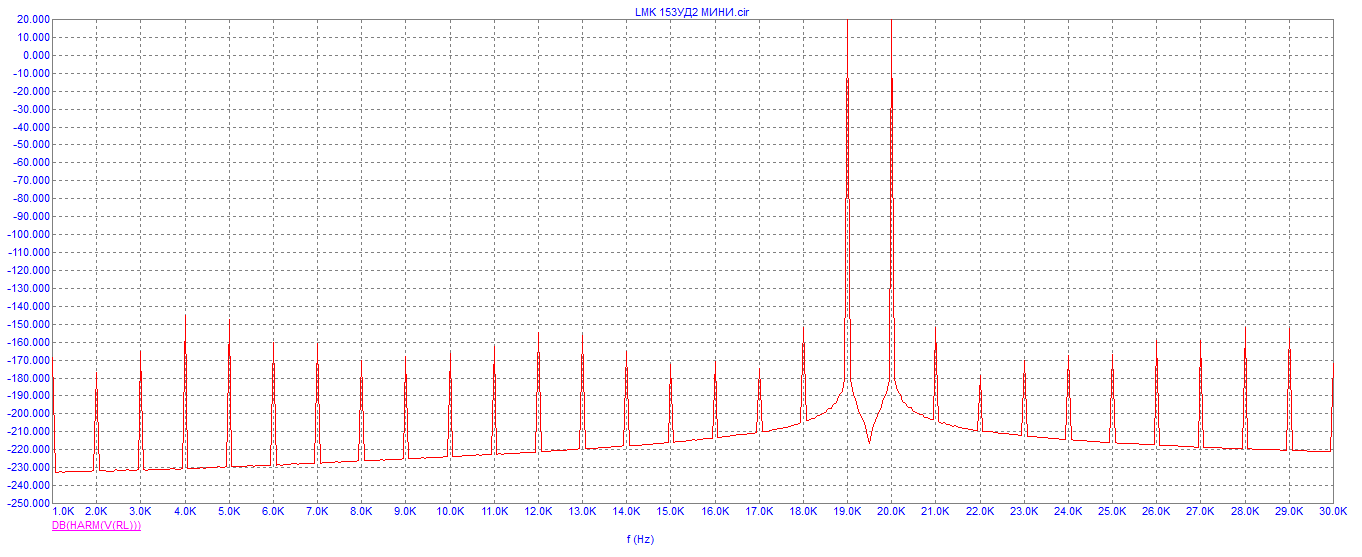Image resolution: width=1362 pixels, height=557 pixels.
Task: Select the 27.0K frequency tick label
Action: pos(1200,511)
